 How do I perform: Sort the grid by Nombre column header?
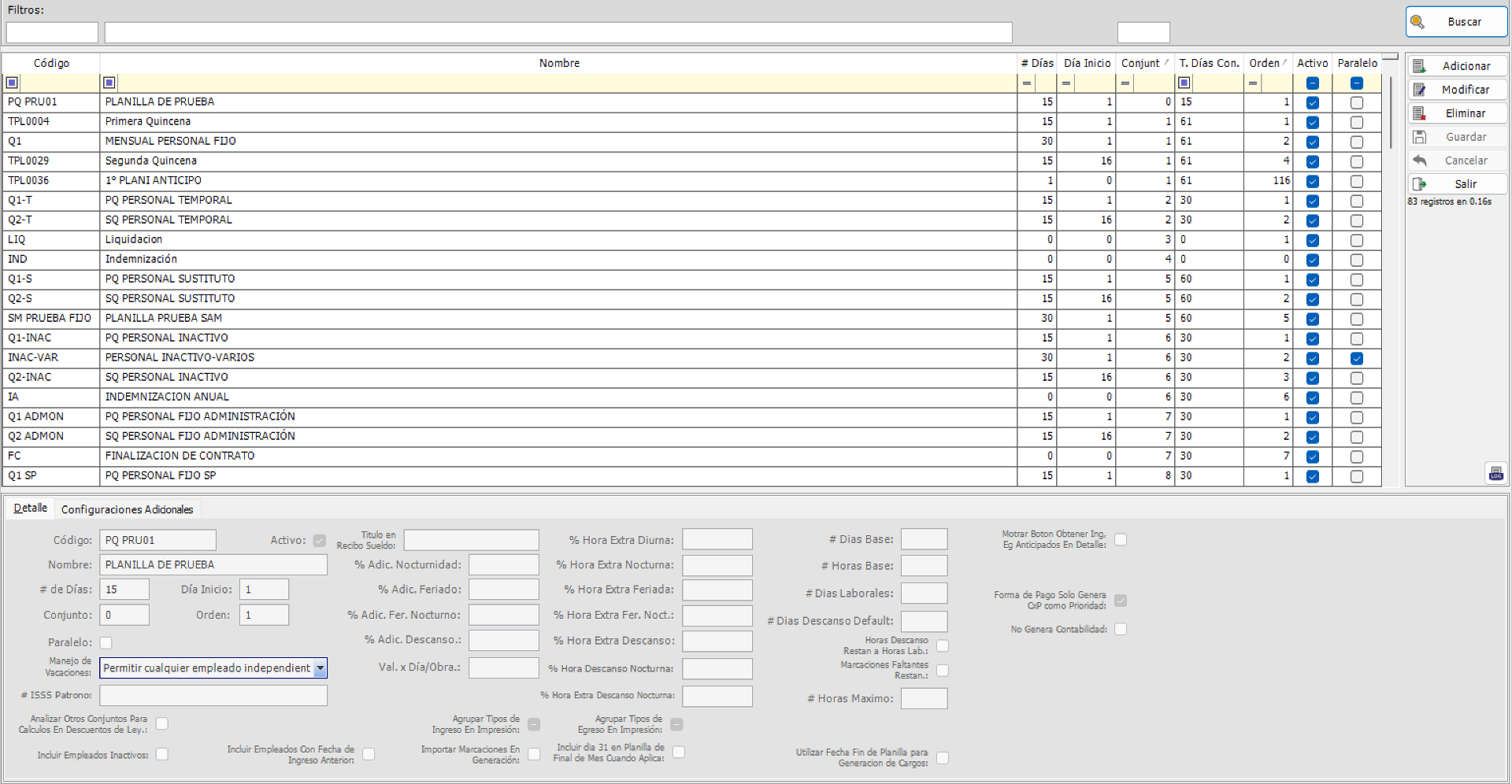[x=558, y=63]
